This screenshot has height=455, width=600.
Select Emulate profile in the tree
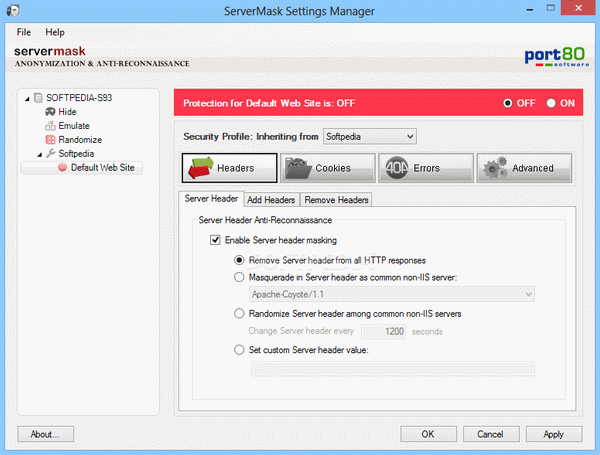[74, 126]
